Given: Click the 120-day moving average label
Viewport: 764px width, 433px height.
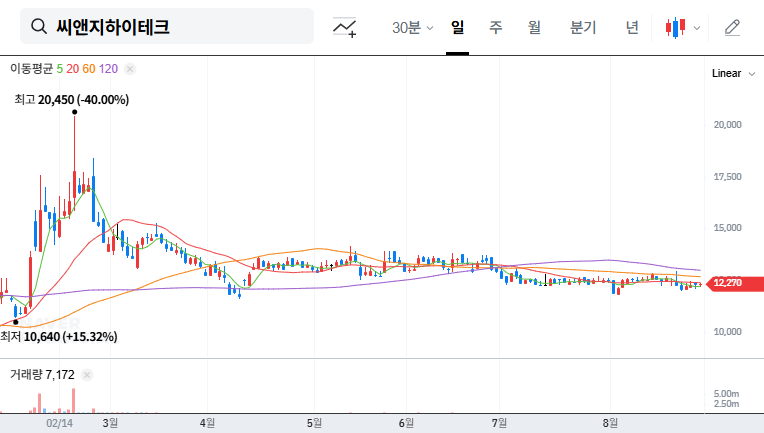Looking at the screenshot, I should coord(108,69).
